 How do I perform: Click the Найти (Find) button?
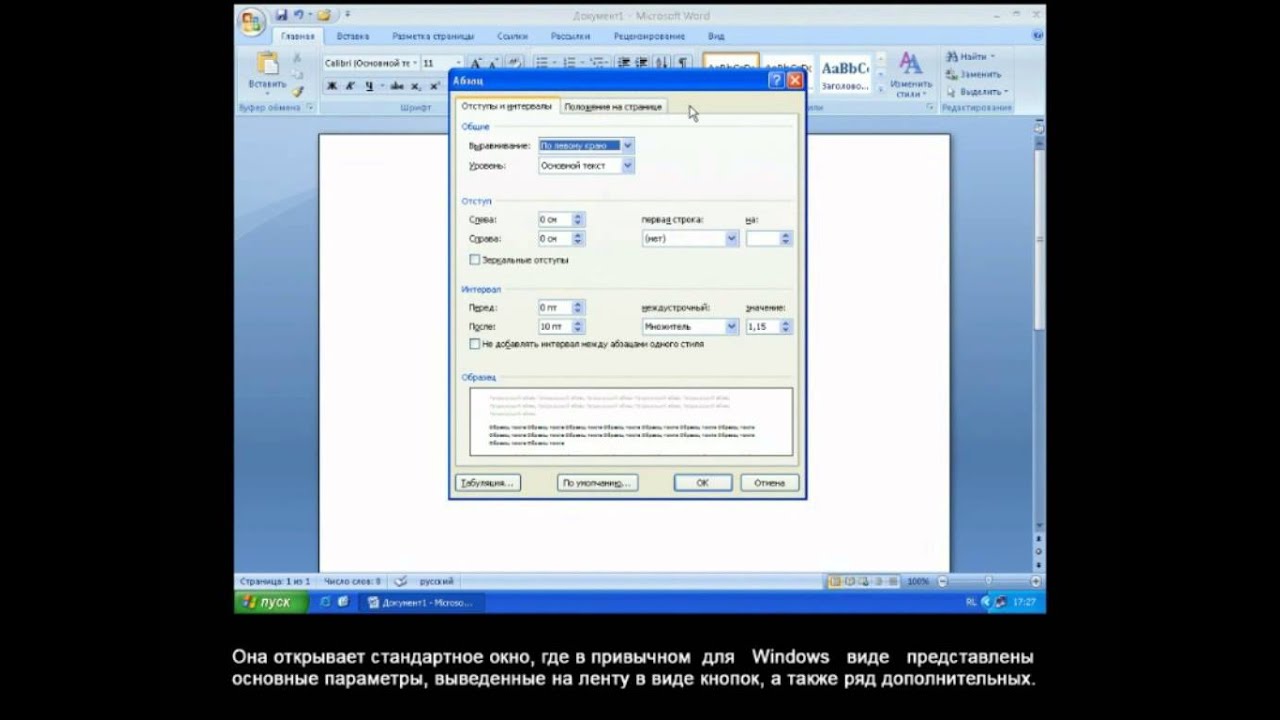pos(969,57)
